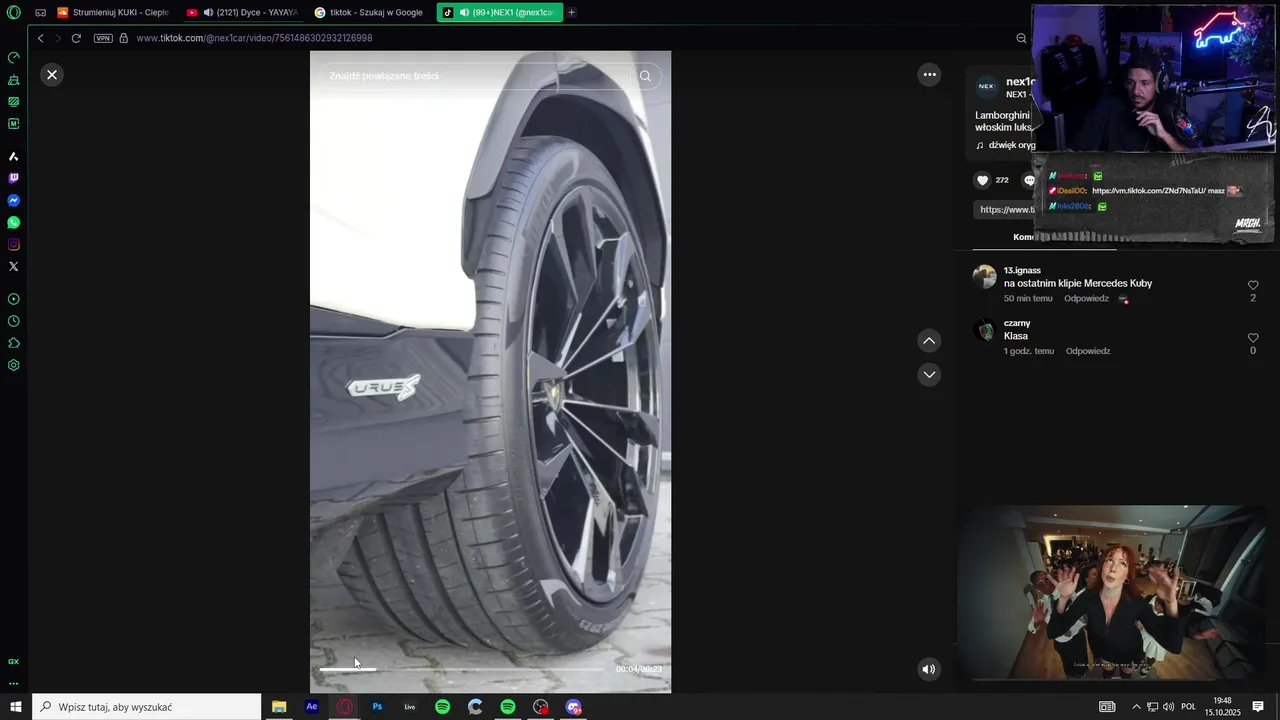Click the workspaces icon left of tabs
1280x720 pixels.
[40, 13]
